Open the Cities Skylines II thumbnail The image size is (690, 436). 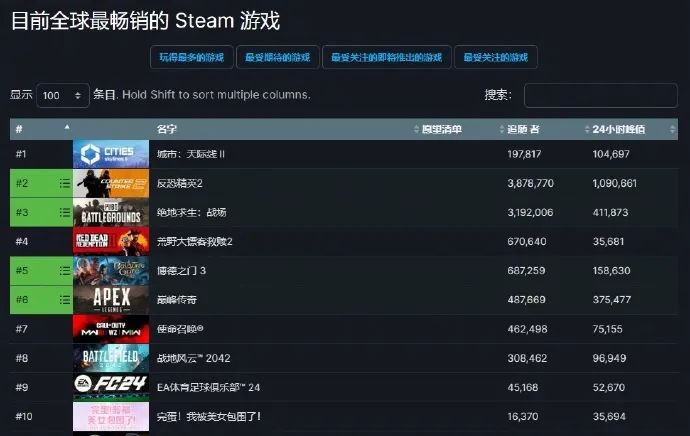(x=111, y=154)
